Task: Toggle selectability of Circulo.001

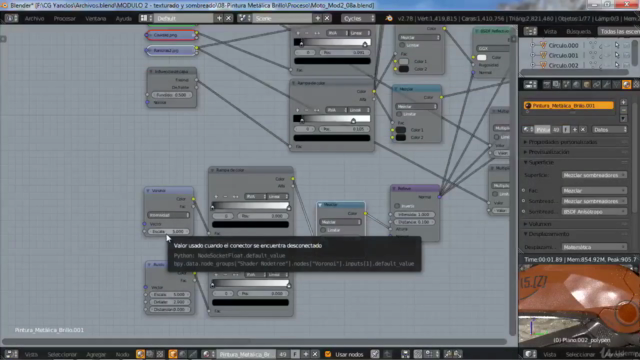Action: click(617, 55)
